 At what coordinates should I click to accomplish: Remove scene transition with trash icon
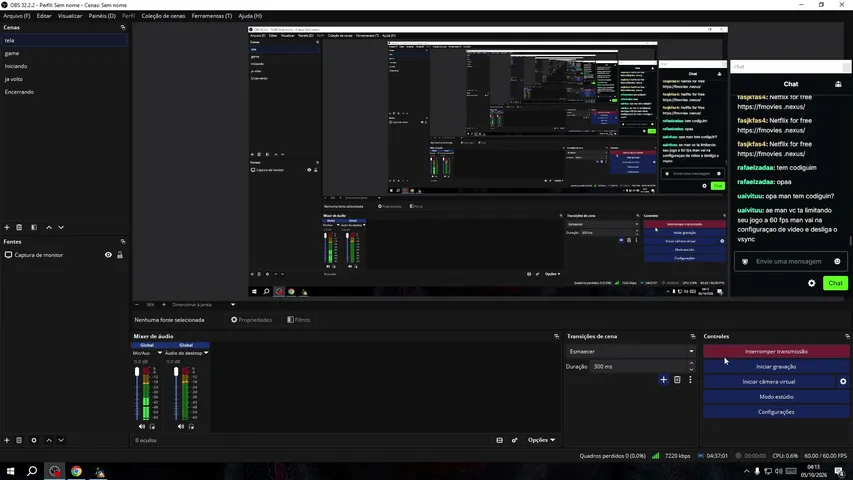coord(677,380)
